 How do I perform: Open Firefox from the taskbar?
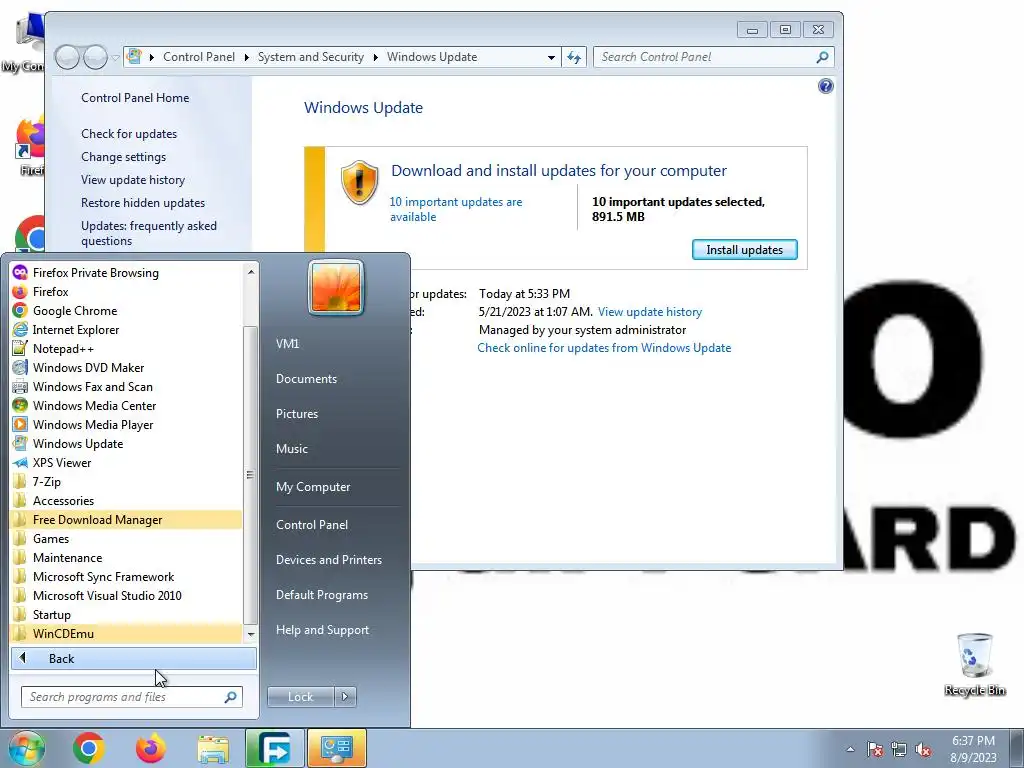pyautogui.click(x=150, y=748)
